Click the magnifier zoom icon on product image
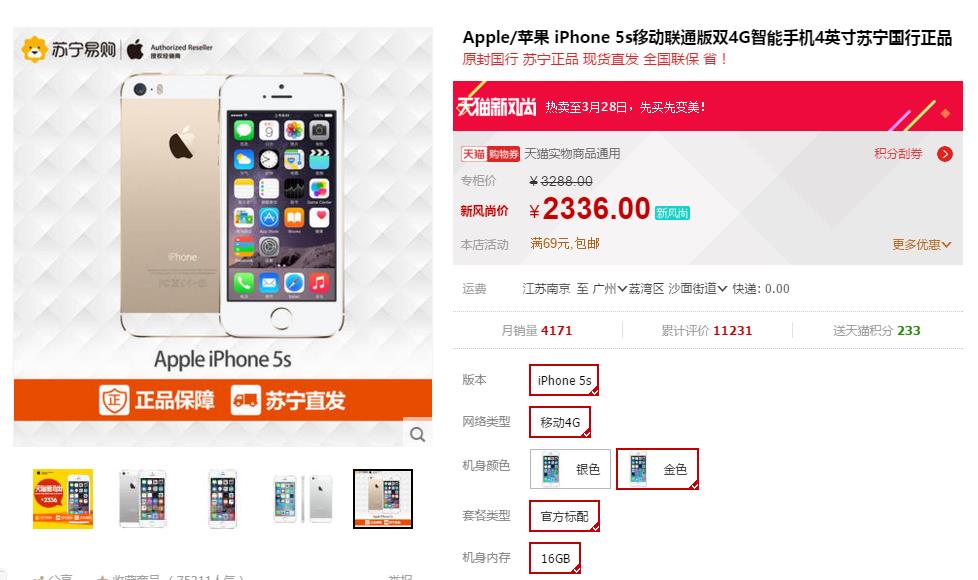This screenshot has width=978, height=580. [x=417, y=434]
